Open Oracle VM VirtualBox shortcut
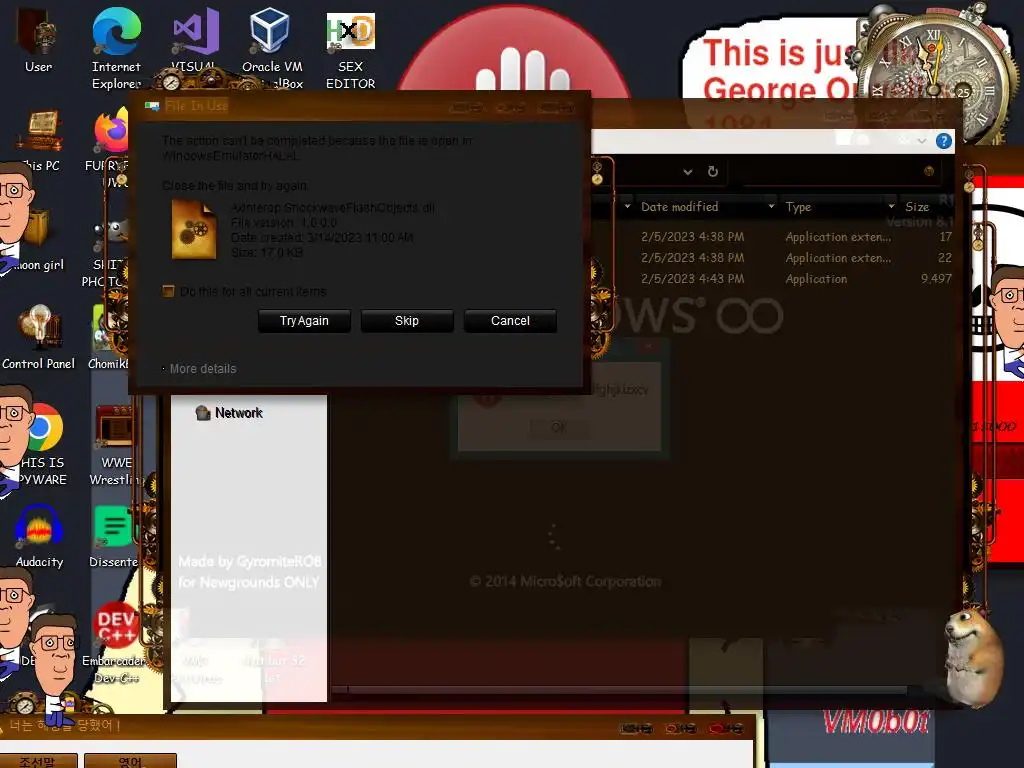 [x=272, y=47]
